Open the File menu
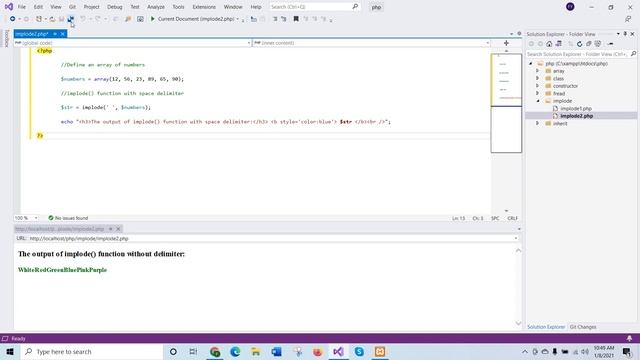This screenshot has height=360, width=640. 22,7
